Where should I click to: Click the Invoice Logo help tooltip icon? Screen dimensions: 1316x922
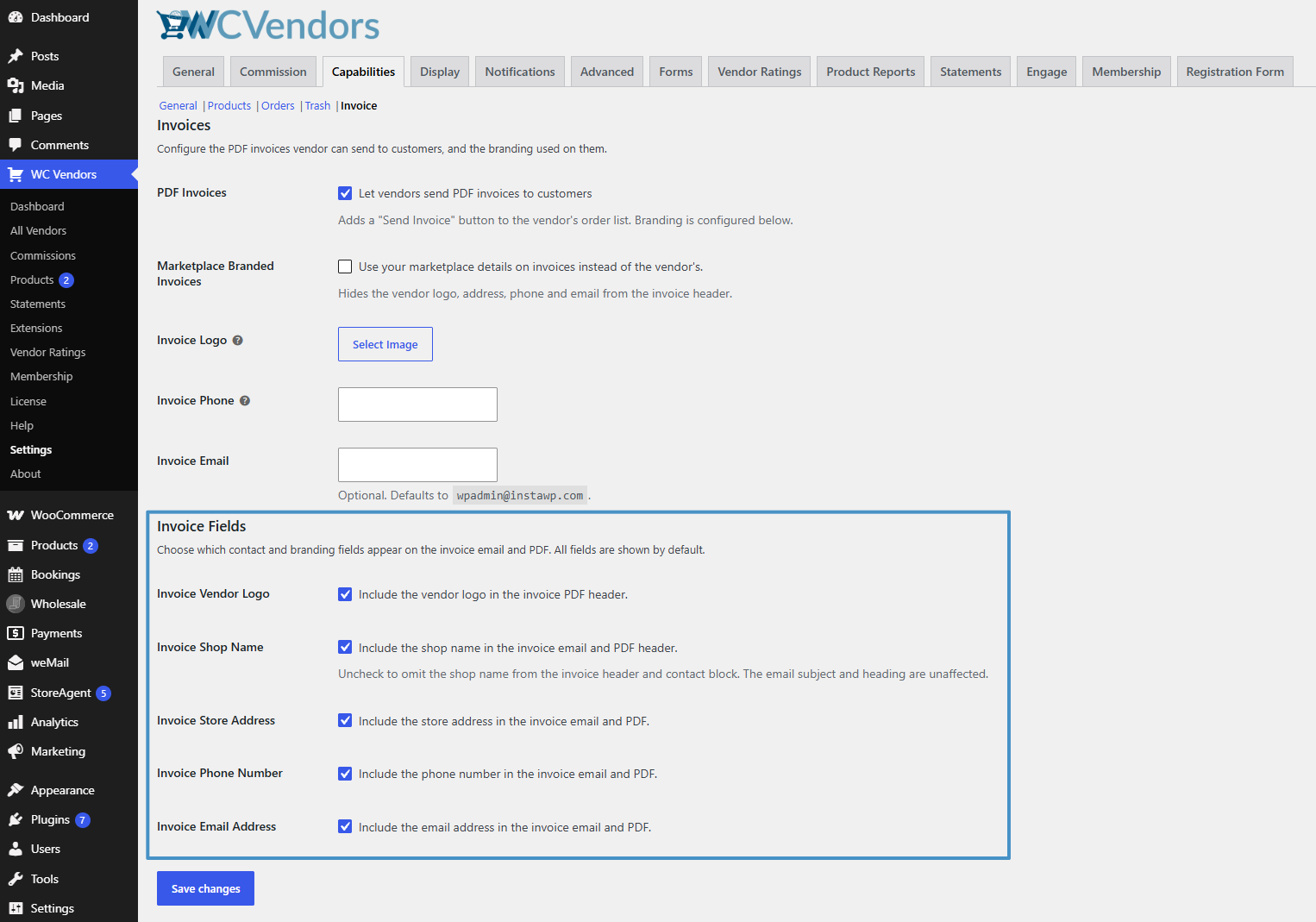point(238,341)
